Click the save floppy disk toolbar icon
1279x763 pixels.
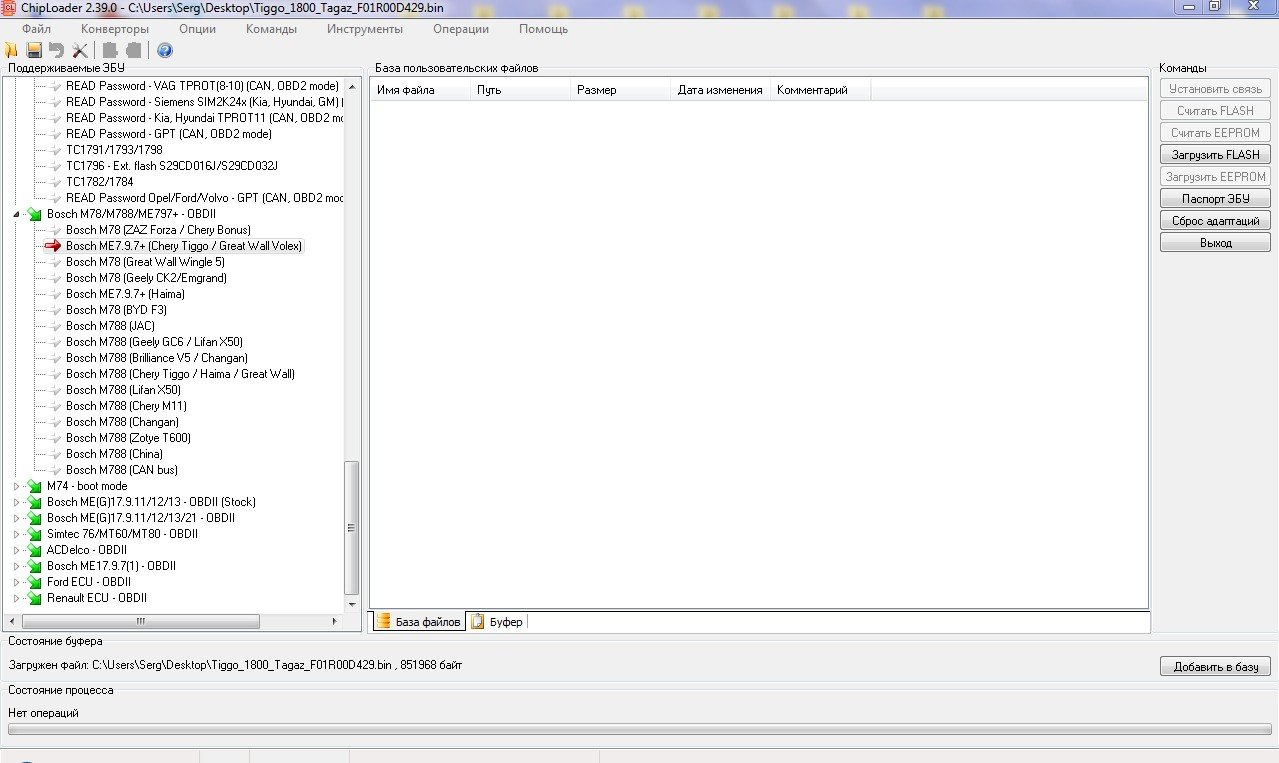coord(34,50)
